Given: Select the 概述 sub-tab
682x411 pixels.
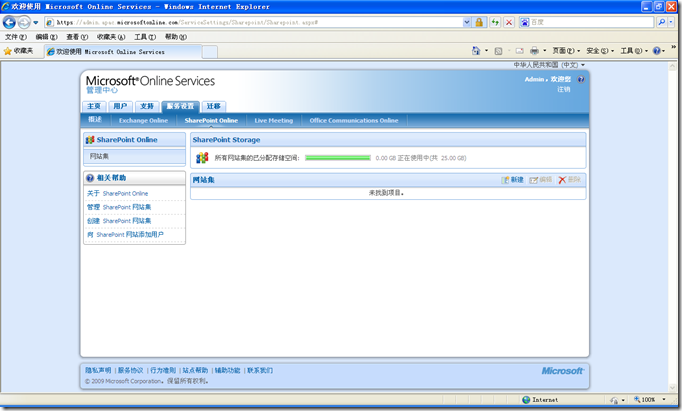Looking at the screenshot, I should [x=95, y=120].
